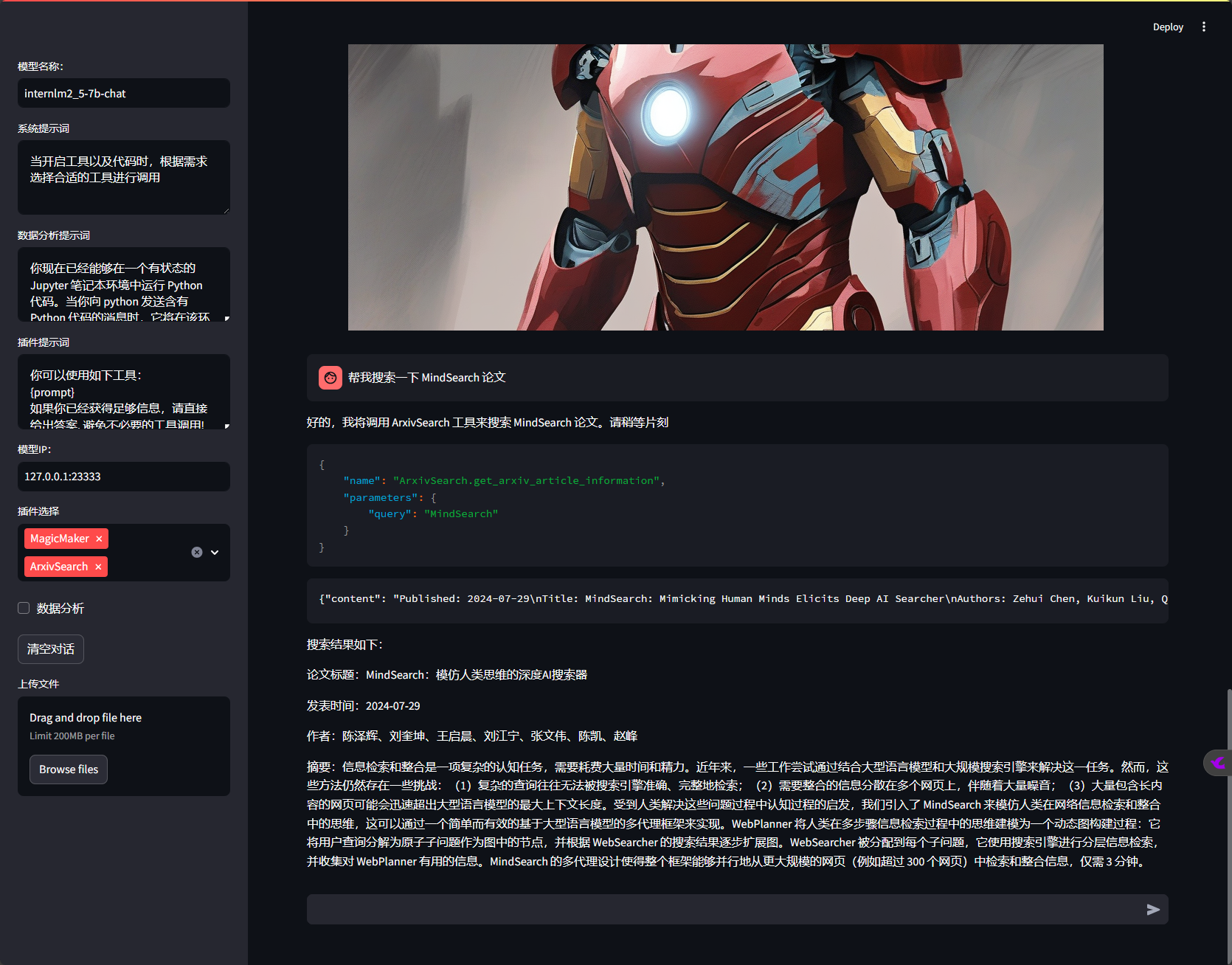
Task: Click Browse files button
Action: tap(69, 769)
